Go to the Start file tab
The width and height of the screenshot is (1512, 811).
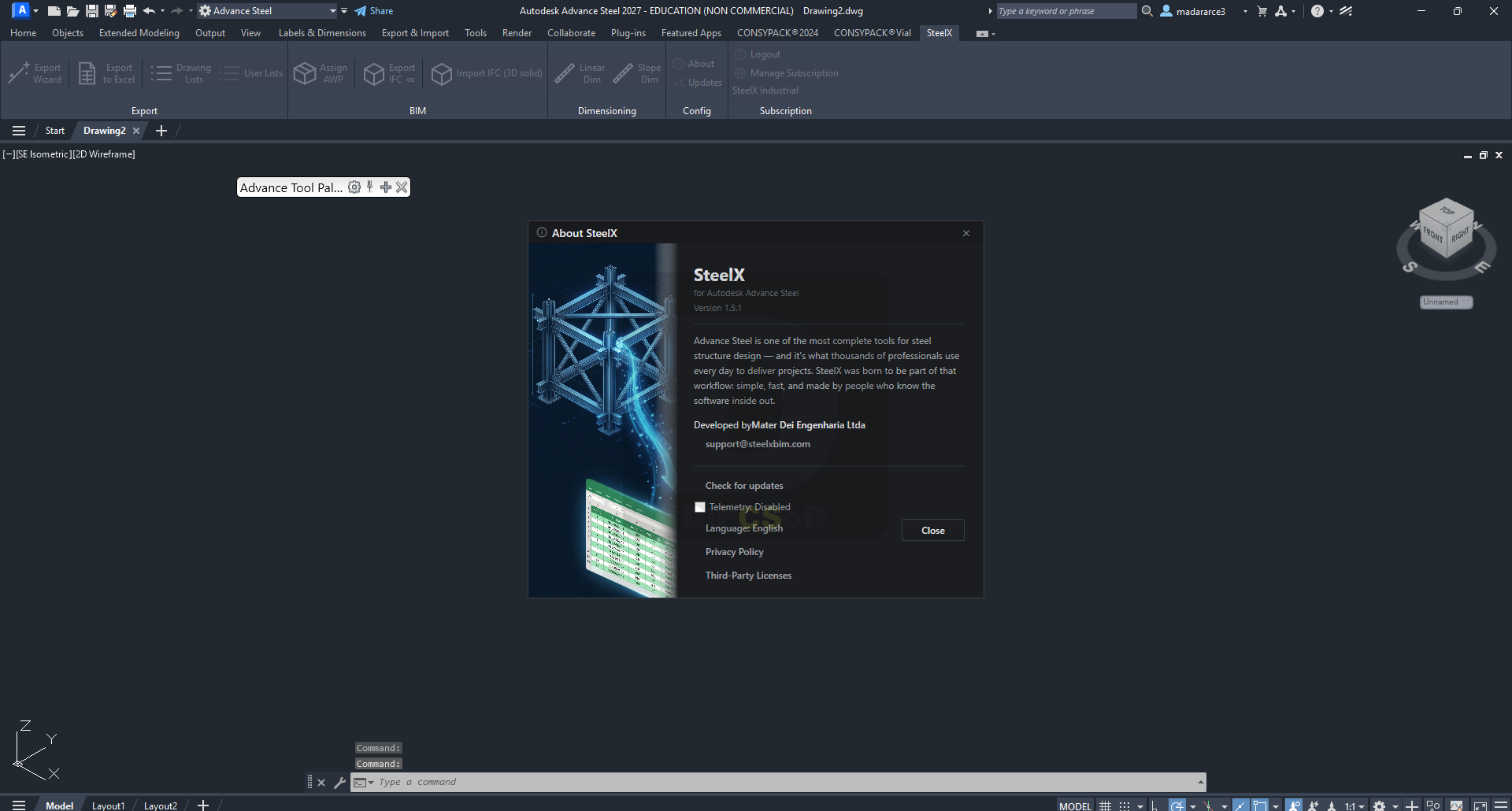coord(55,131)
